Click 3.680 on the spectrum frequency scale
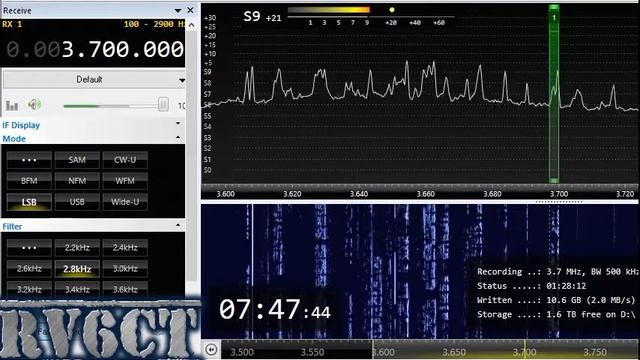The image size is (640, 360). (x=492, y=194)
